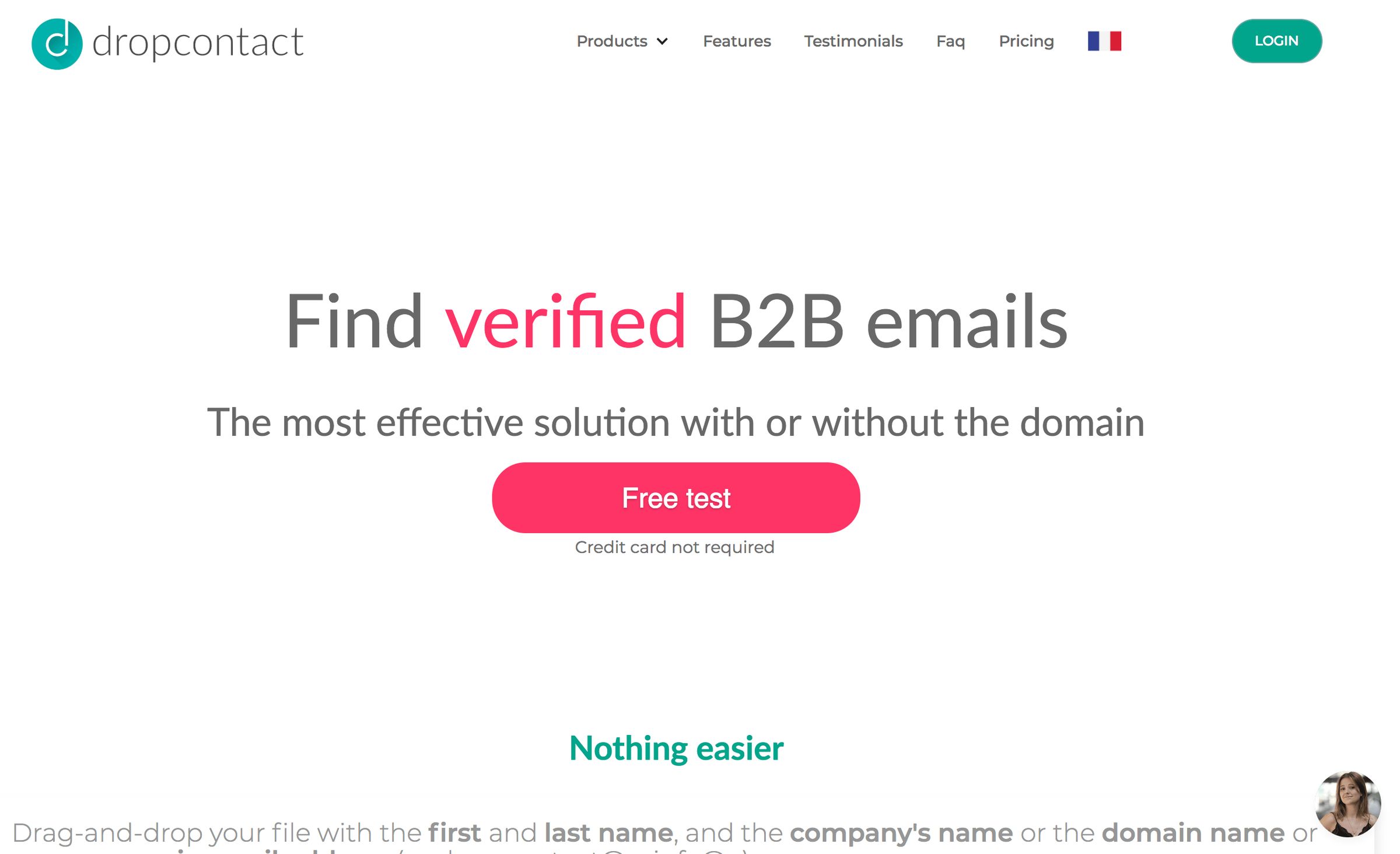The height and width of the screenshot is (854, 1400).
Task: Click the login button icon top right
Action: click(x=1278, y=41)
